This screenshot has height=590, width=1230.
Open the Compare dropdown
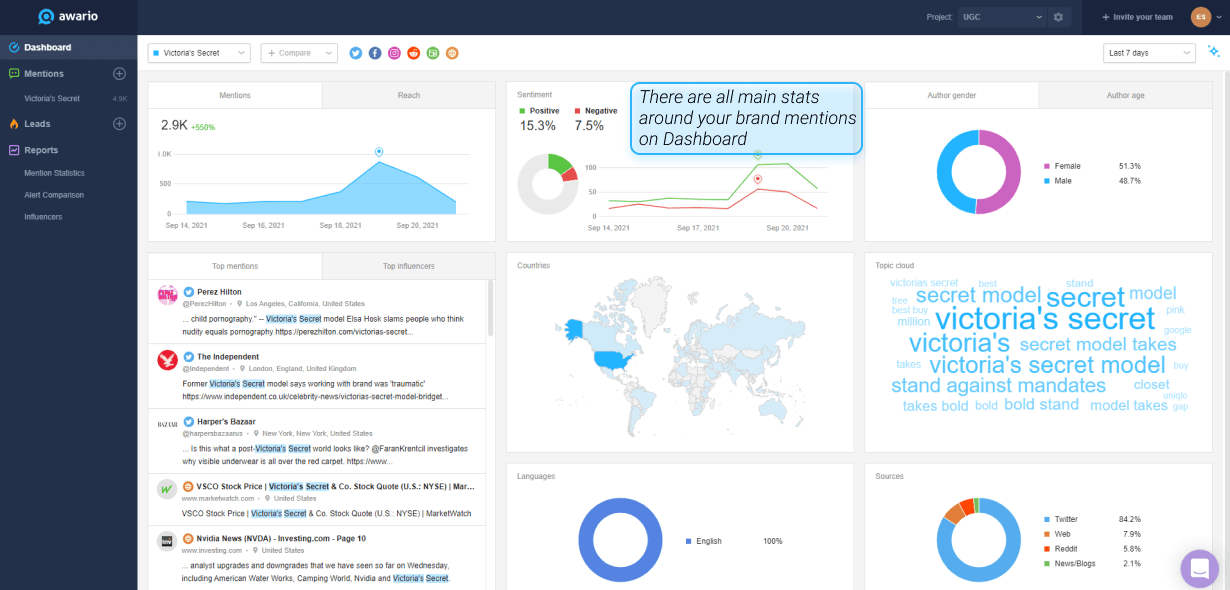(x=299, y=53)
